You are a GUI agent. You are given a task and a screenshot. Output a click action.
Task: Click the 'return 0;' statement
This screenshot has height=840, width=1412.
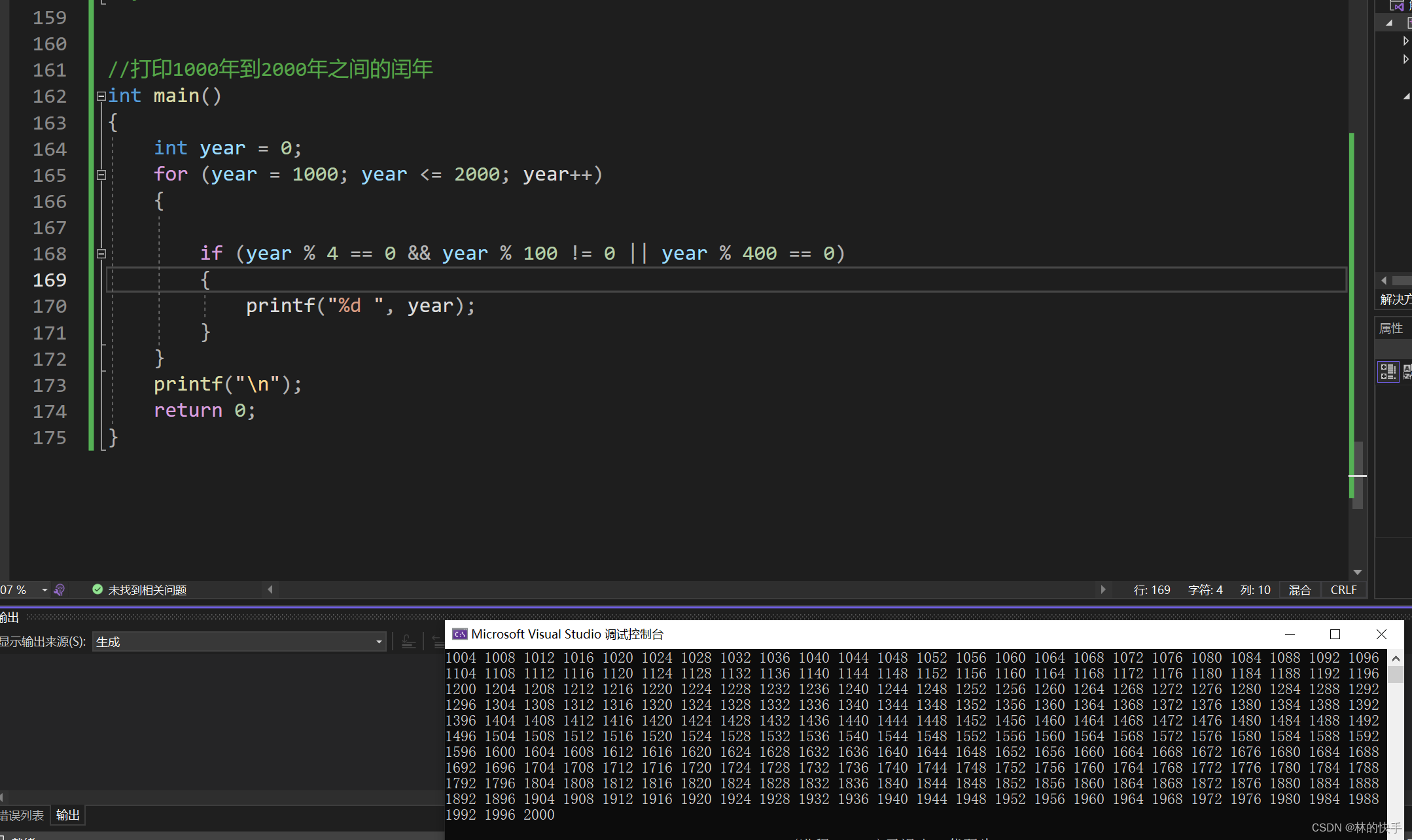click(x=205, y=411)
